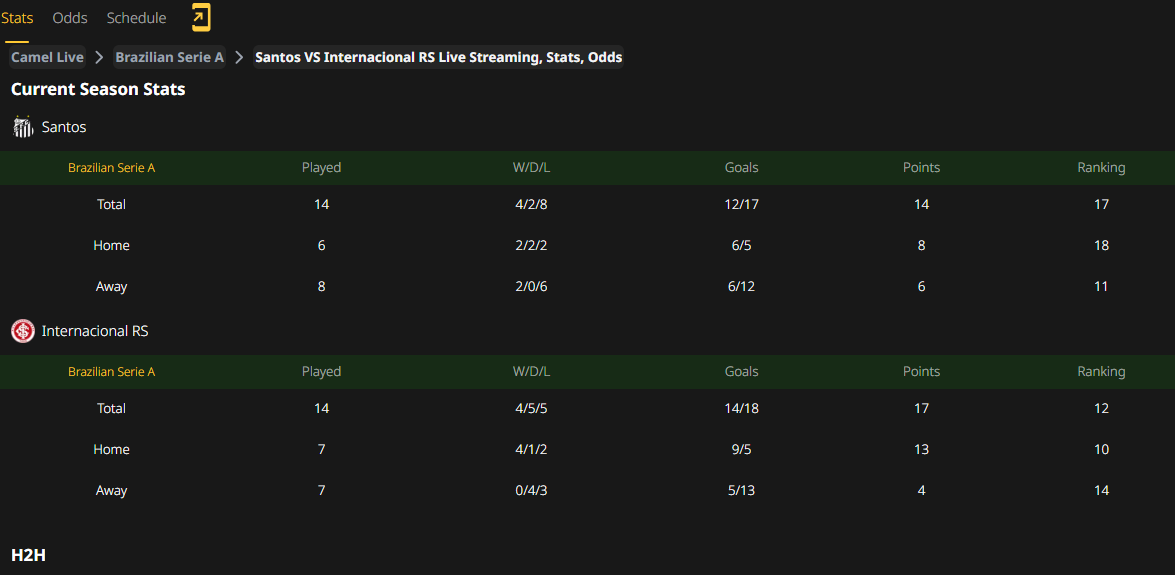
Task: Go to Camel Live breadcrumb link
Action: tap(47, 57)
